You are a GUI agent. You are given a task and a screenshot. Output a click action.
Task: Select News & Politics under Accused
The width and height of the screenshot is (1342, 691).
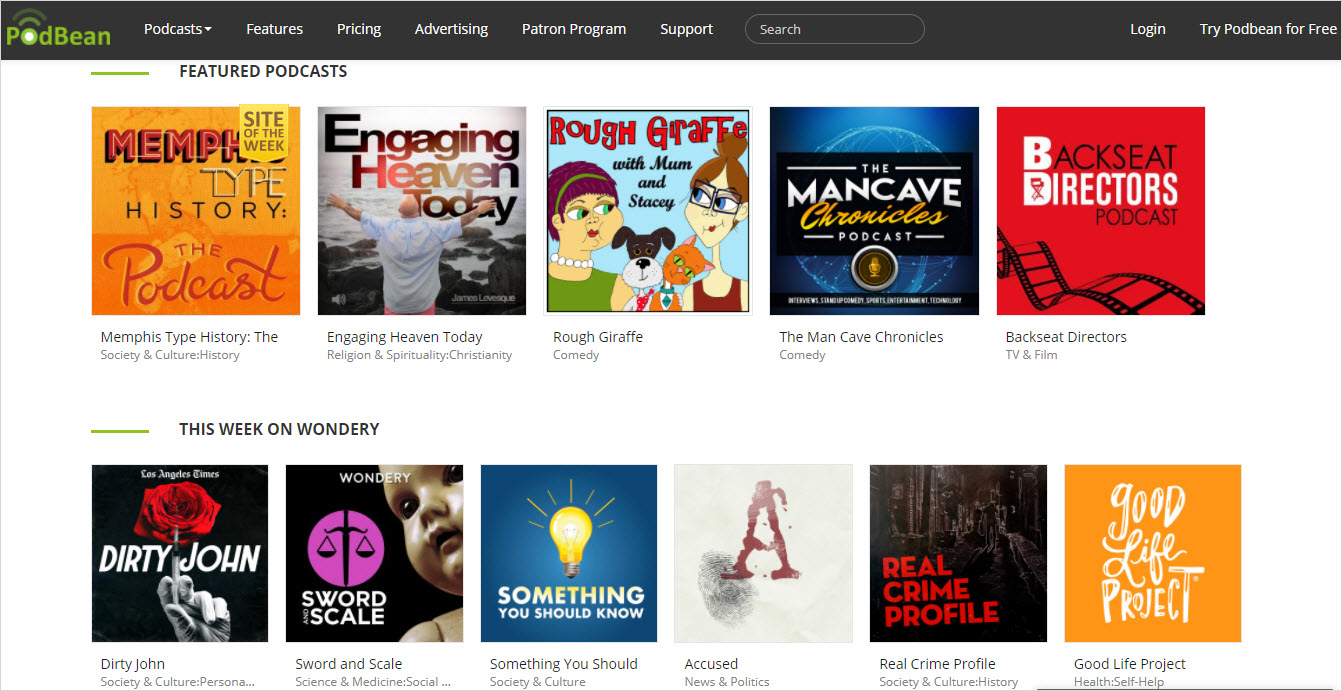coord(727,682)
